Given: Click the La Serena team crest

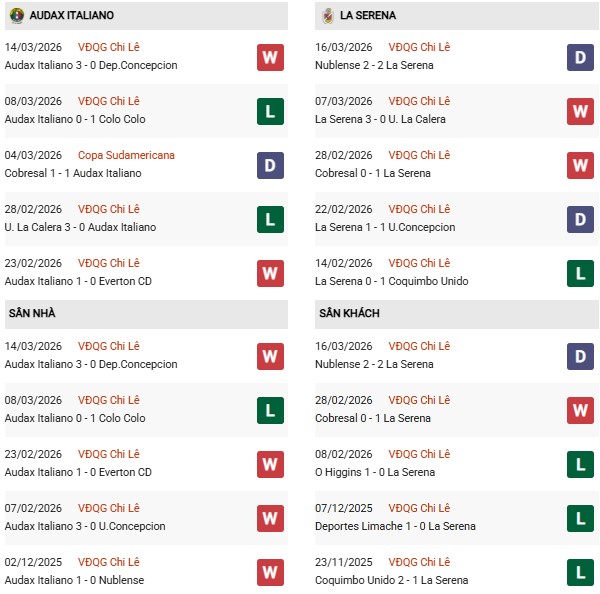Looking at the screenshot, I should pos(327,16).
